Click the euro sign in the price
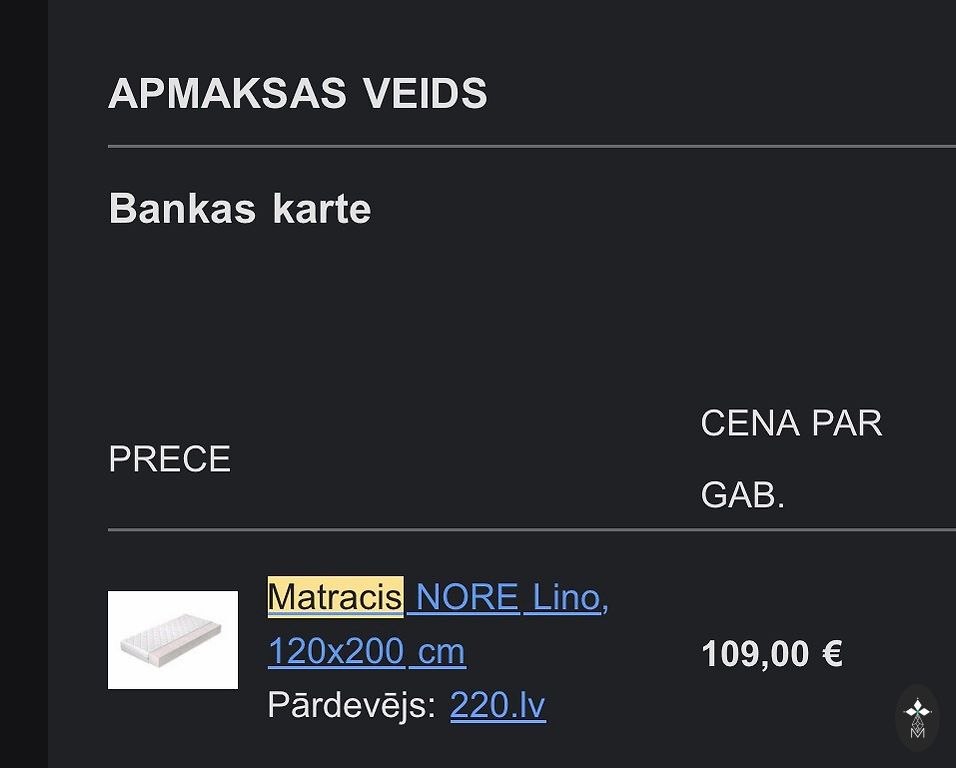Viewport: 956px width, 768px height. (x=832, y=655)
